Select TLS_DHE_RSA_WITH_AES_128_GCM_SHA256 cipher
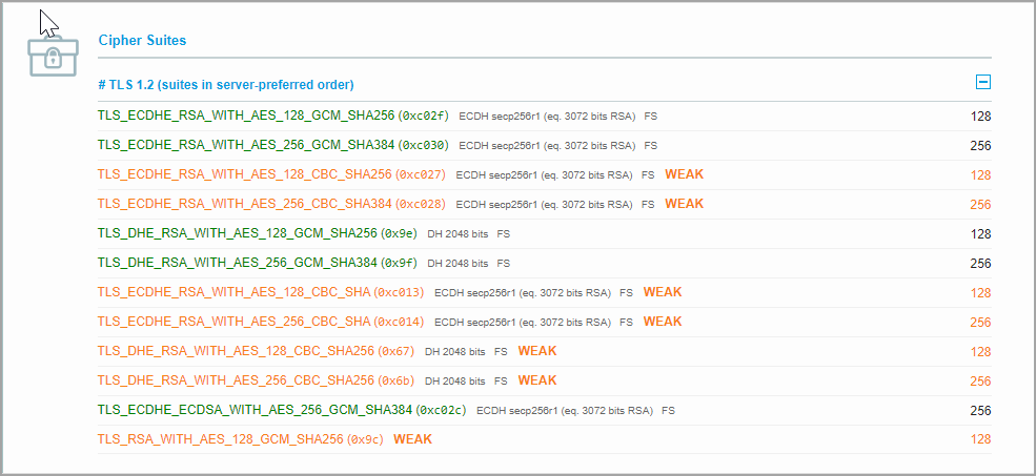The image size is (1036, 476). pos(237,234)
